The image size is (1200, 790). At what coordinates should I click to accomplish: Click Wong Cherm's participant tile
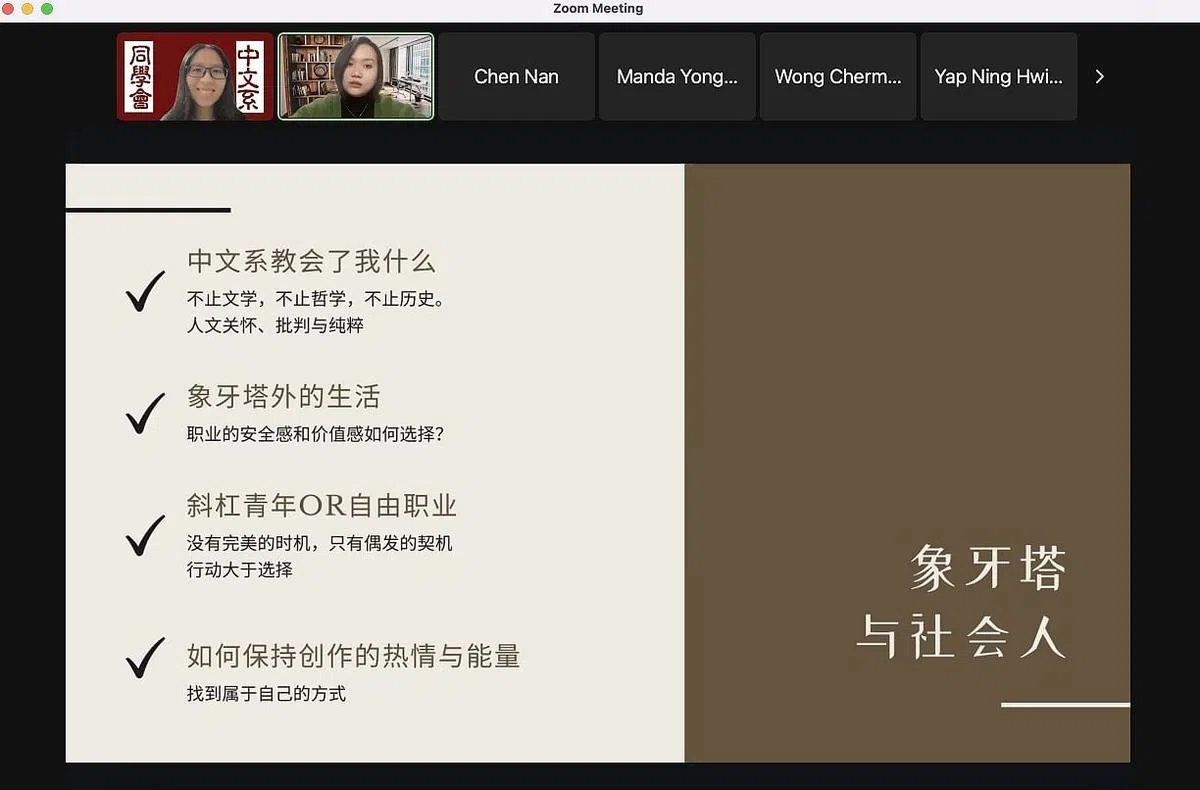point(838,76)
